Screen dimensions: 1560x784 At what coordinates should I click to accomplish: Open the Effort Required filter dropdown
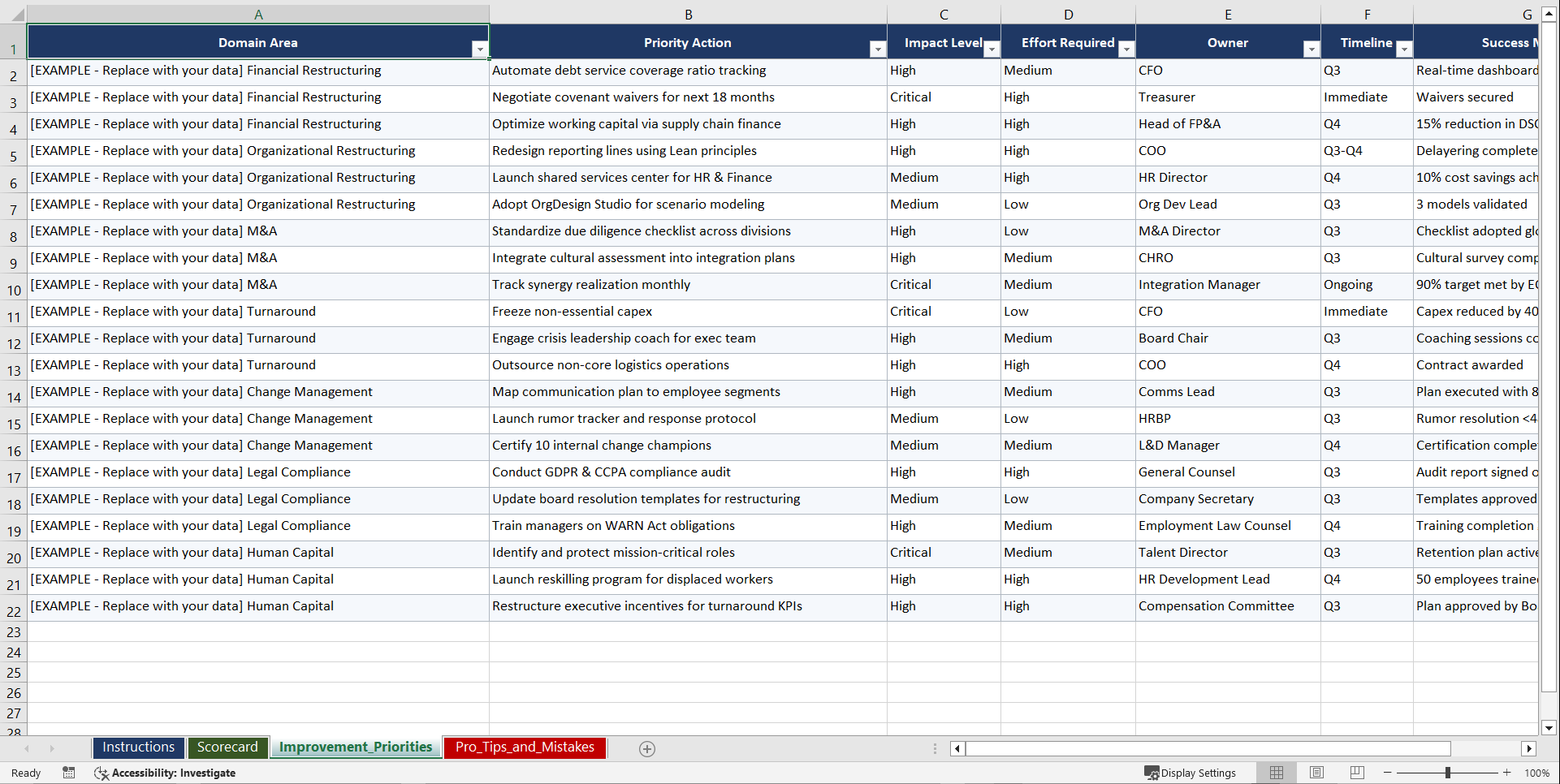point(1126,49)
